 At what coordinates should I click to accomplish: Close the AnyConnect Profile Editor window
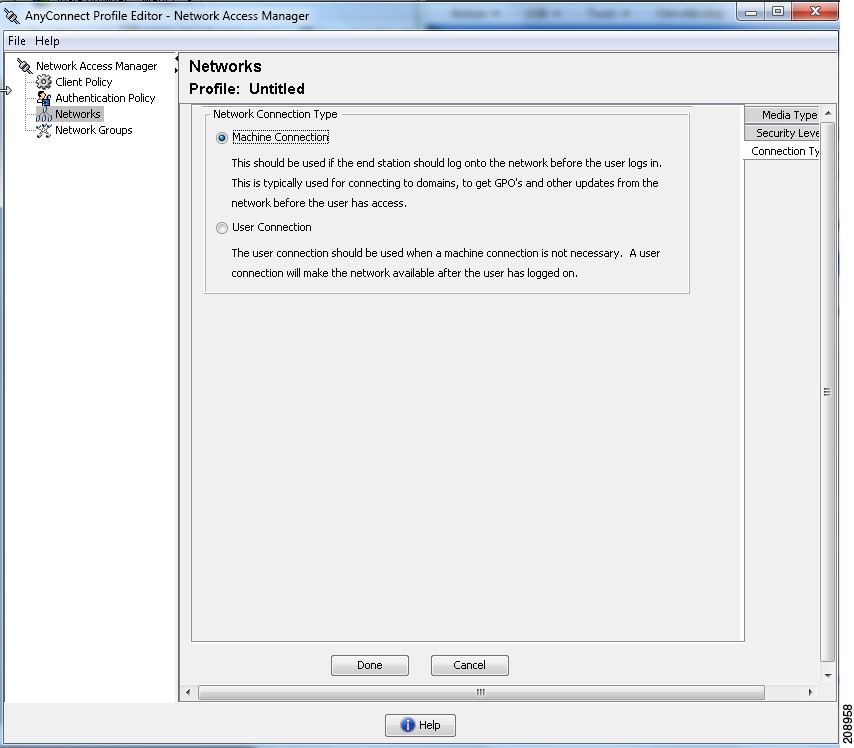pos(815,11)
